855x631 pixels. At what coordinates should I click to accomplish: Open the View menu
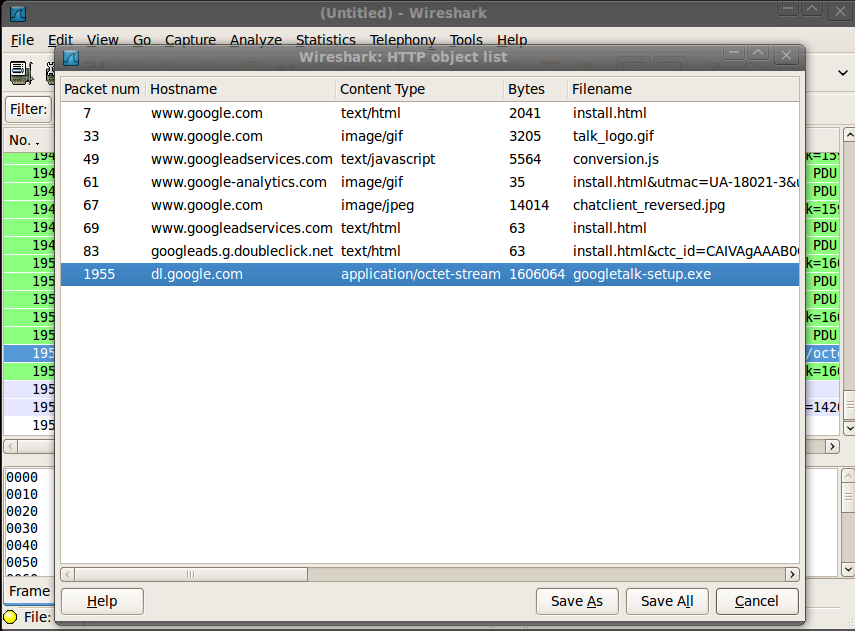[103, 40]
